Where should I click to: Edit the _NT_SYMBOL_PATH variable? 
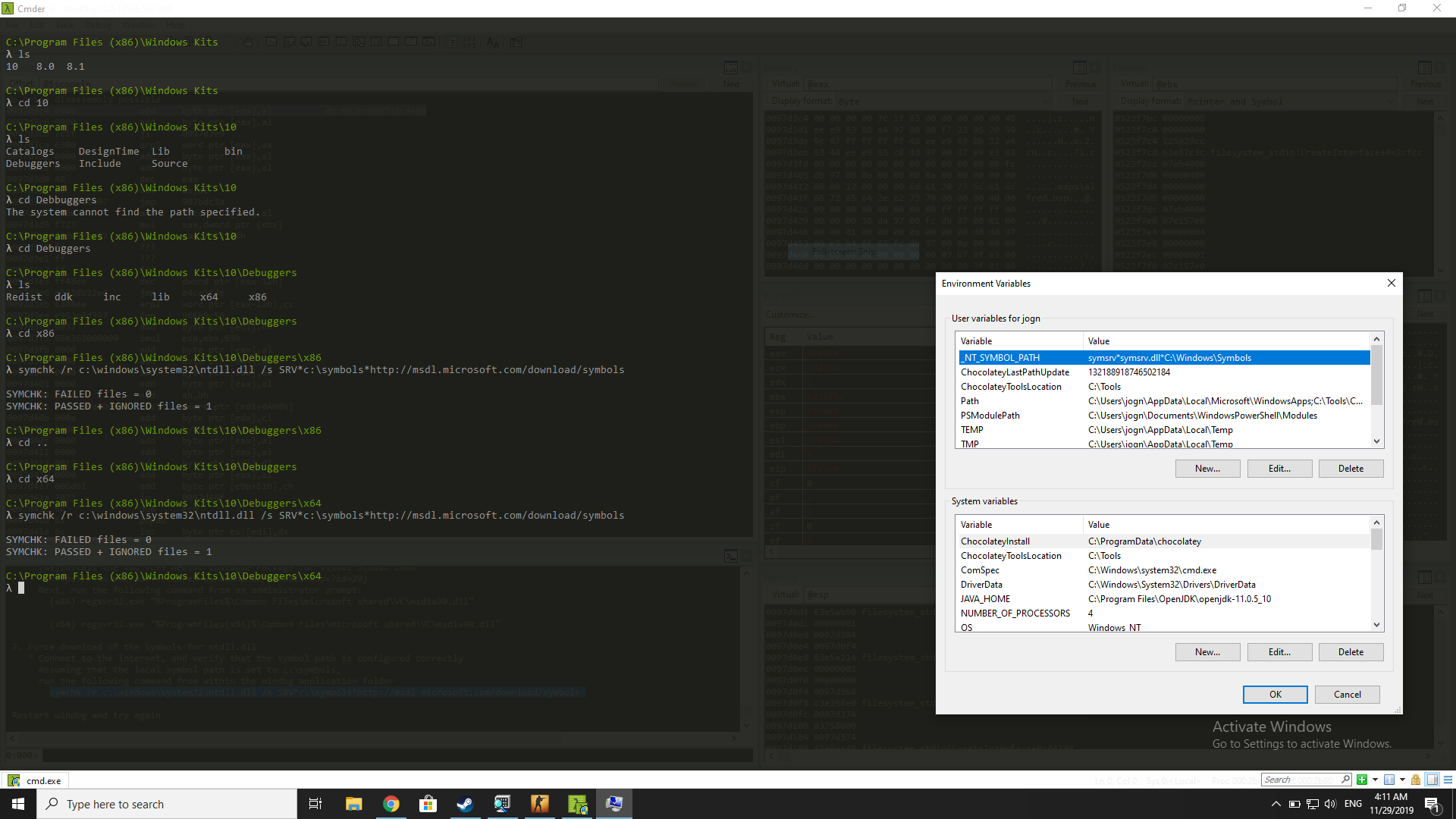pos(1279,468)
